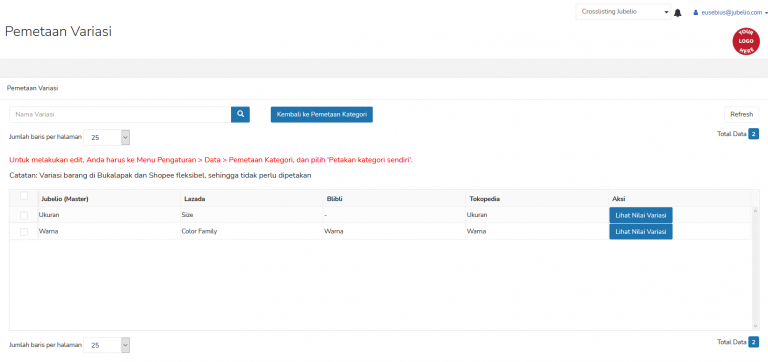Click the top Total Data count badge
The height and width of the screenshot is (362, 768).
pyautogui.click(x=754, y=134)
